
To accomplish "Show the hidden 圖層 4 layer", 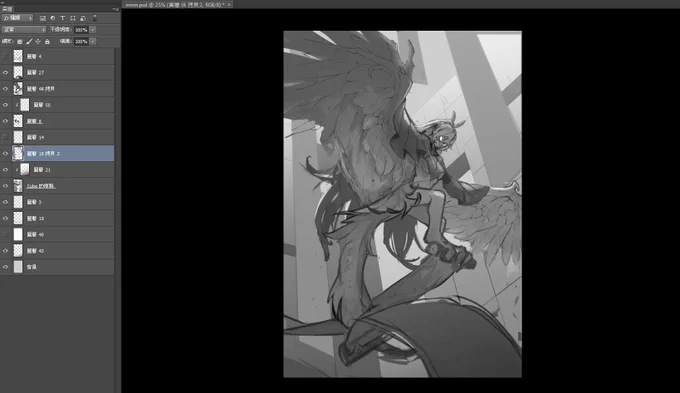I will click(x=5, y=56).
